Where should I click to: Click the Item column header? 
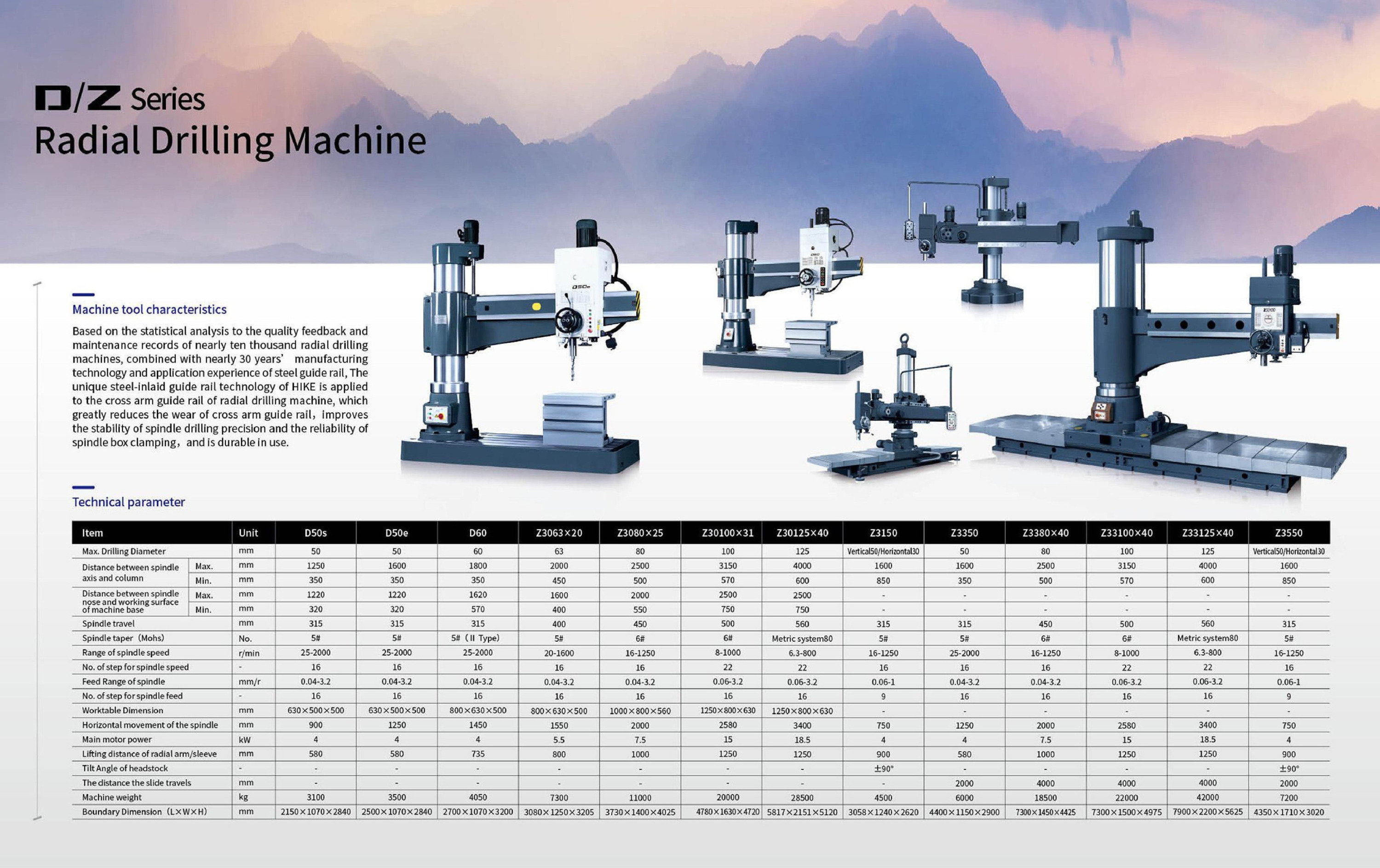pyautogui.click(x=92, y=533)
